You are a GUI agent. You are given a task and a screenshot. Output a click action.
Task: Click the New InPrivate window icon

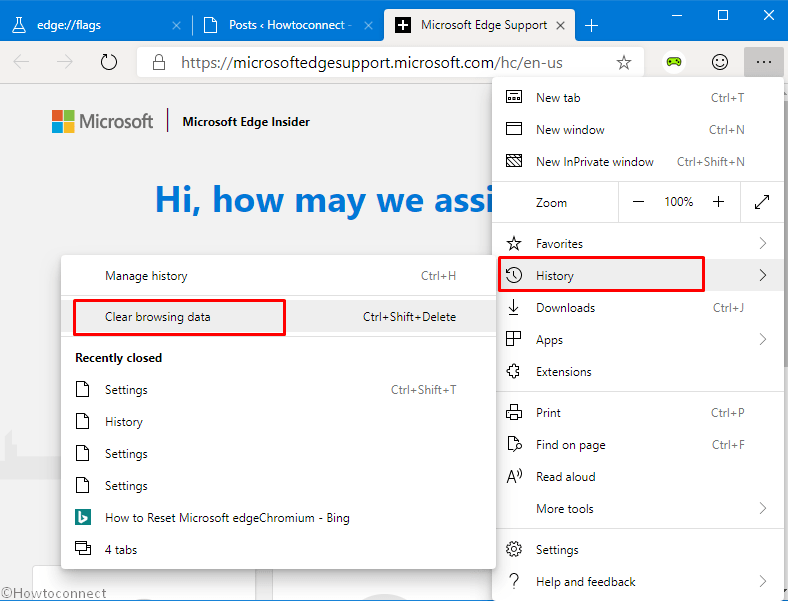(514, 161)
